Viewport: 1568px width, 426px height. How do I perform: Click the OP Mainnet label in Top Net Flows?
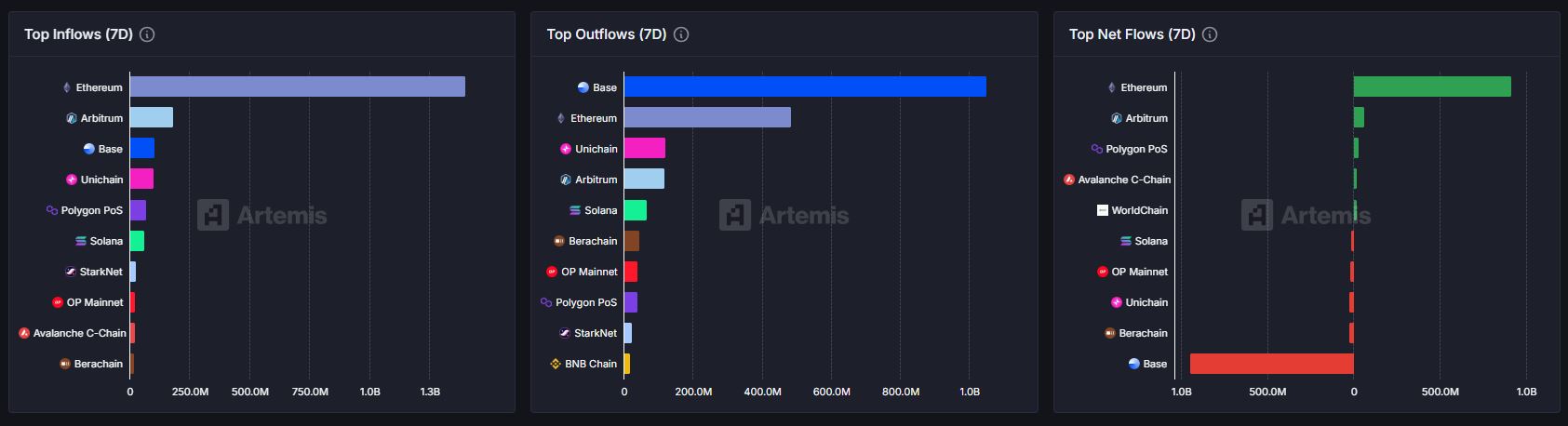coord(1140,272)
